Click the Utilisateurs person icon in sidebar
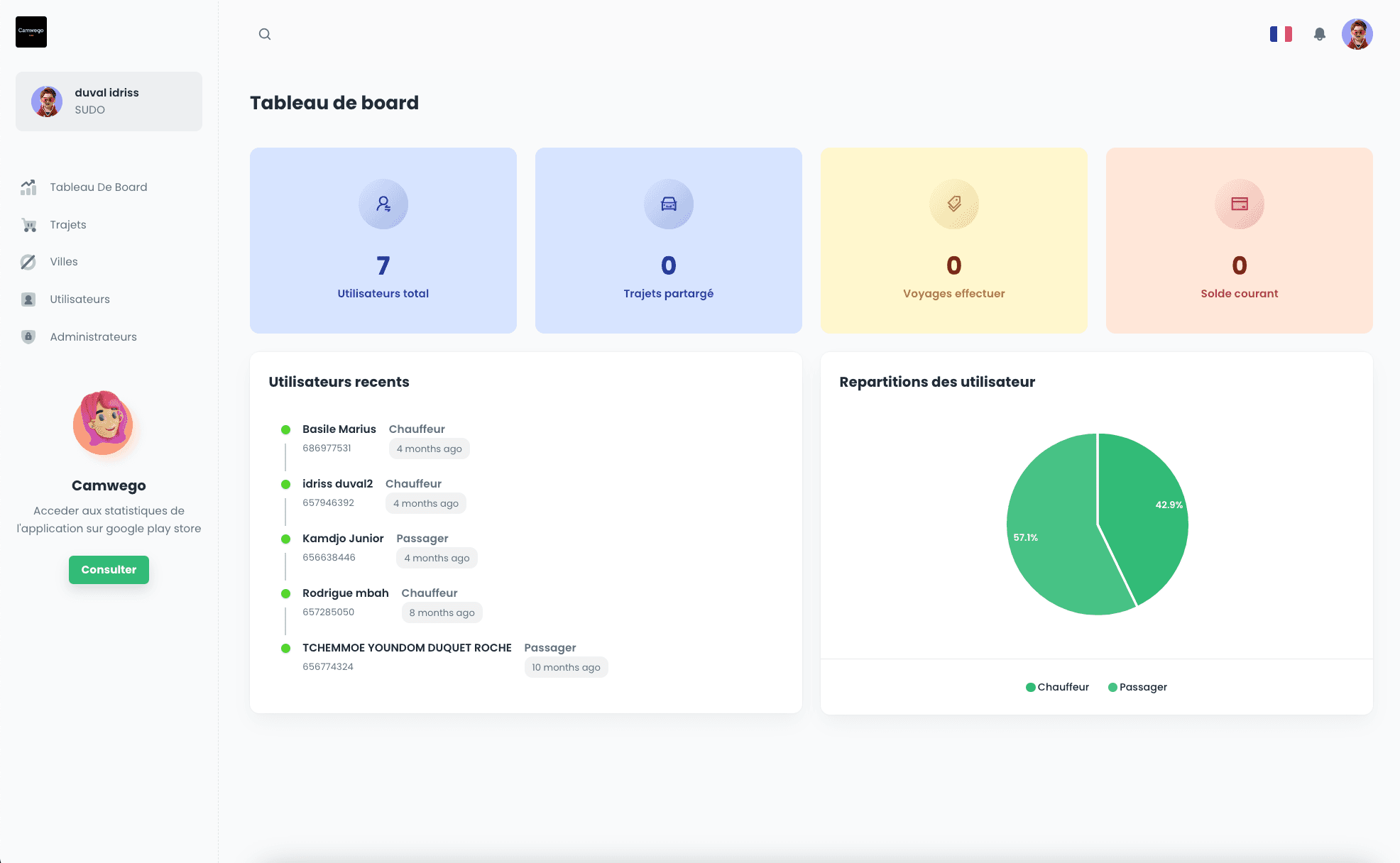1400x863 pixels. [x=28, y=299]
